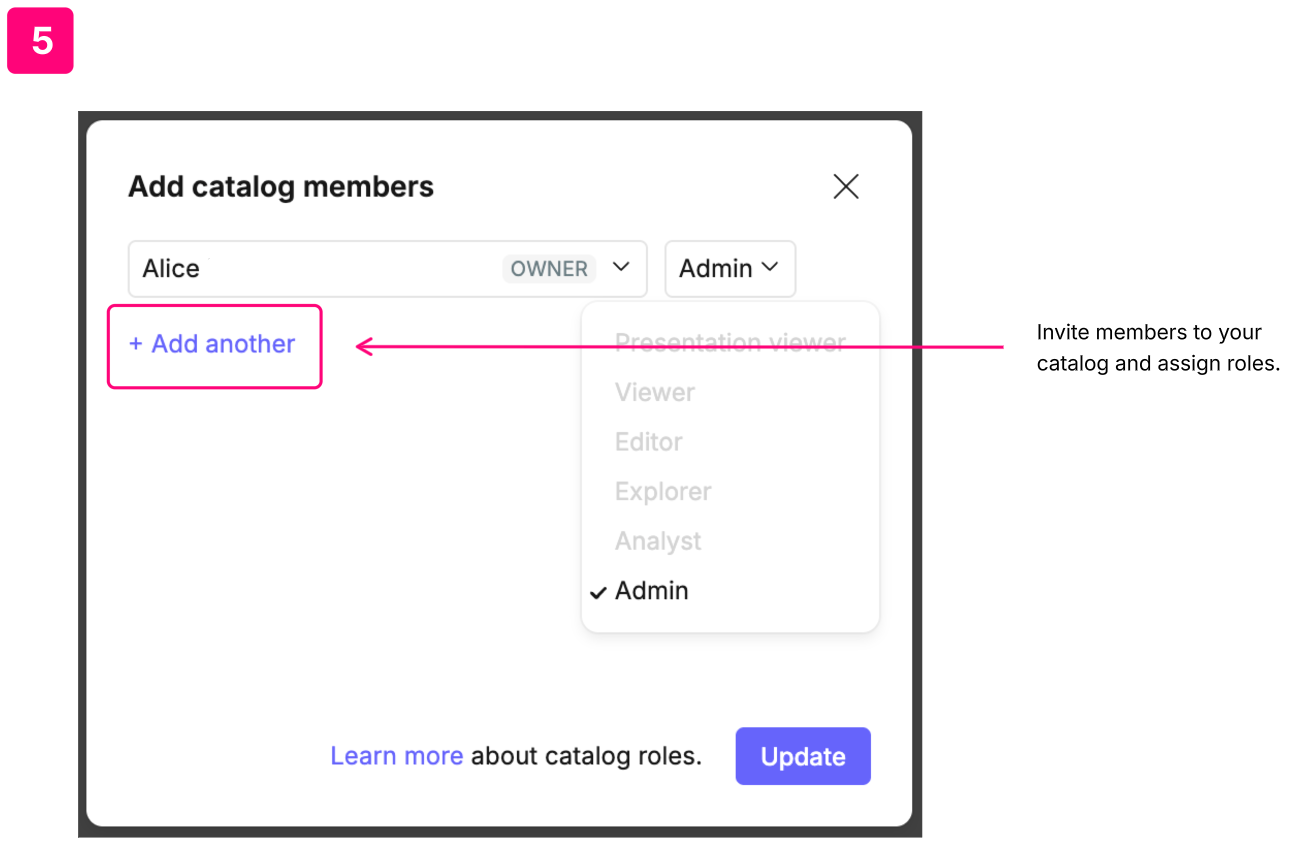The width and height of the screenshot is (1308, 852).
Task: Choose Analyst in the role menu
Action: click(658, 541)
